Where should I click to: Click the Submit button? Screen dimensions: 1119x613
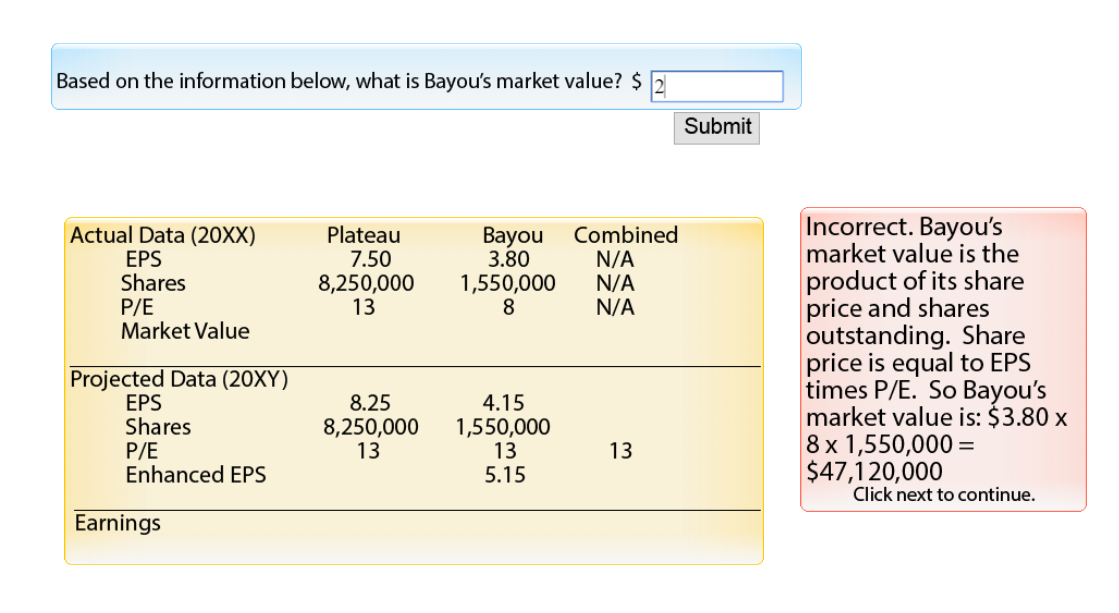tap(717, 128)
